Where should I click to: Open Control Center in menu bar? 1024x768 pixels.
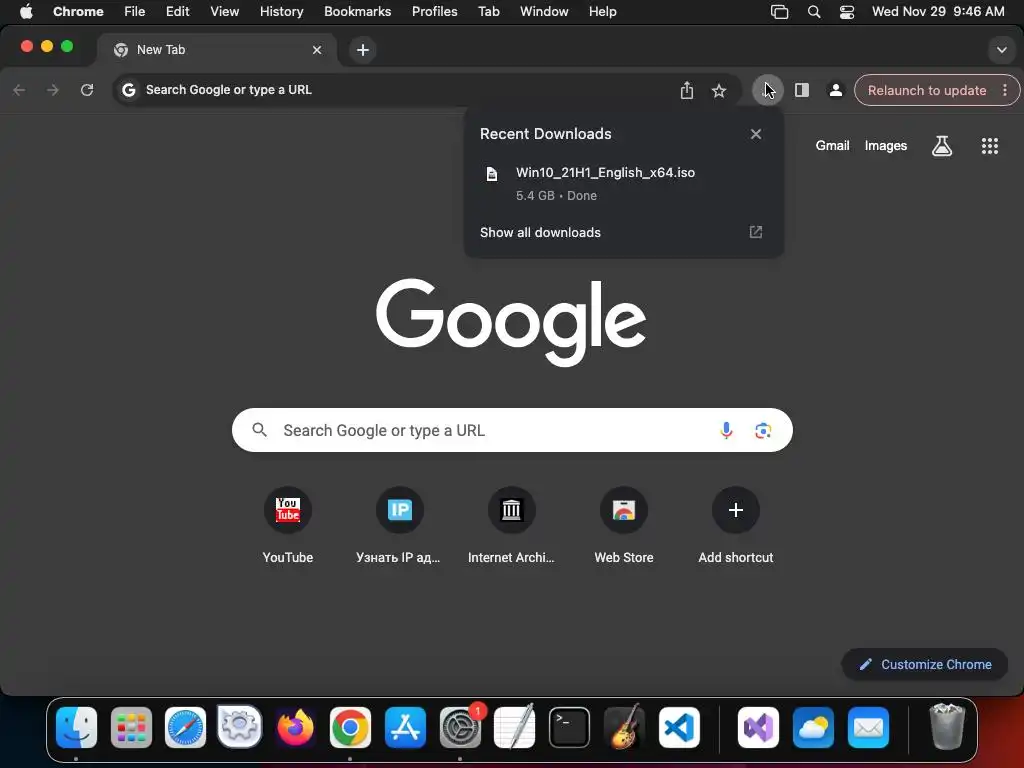pos(846,12)
